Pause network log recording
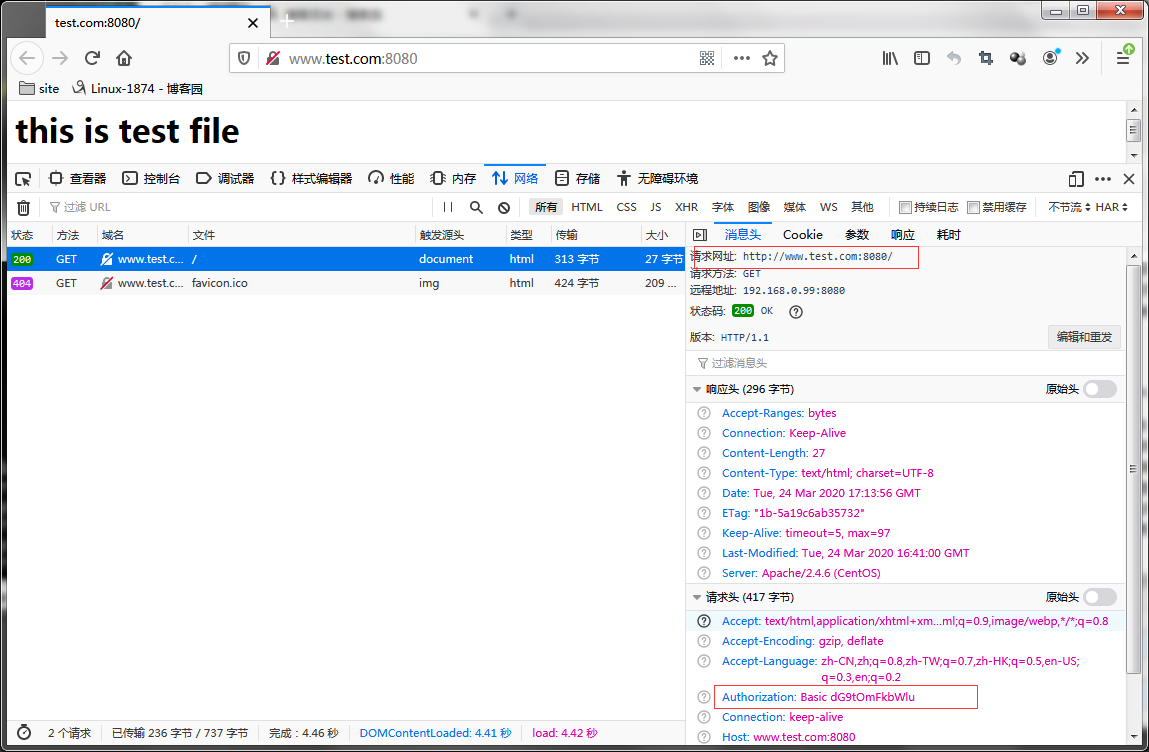Screen dimensions: 1149x752 point(448,207)
